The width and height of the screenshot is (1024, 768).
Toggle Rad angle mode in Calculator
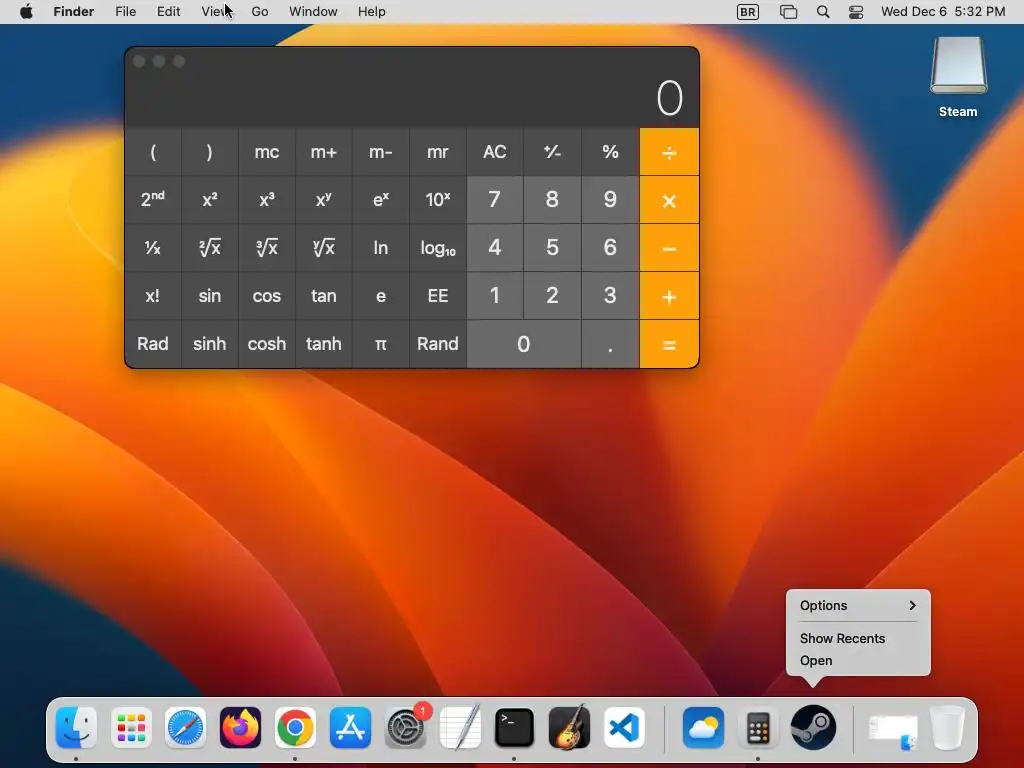153,344
